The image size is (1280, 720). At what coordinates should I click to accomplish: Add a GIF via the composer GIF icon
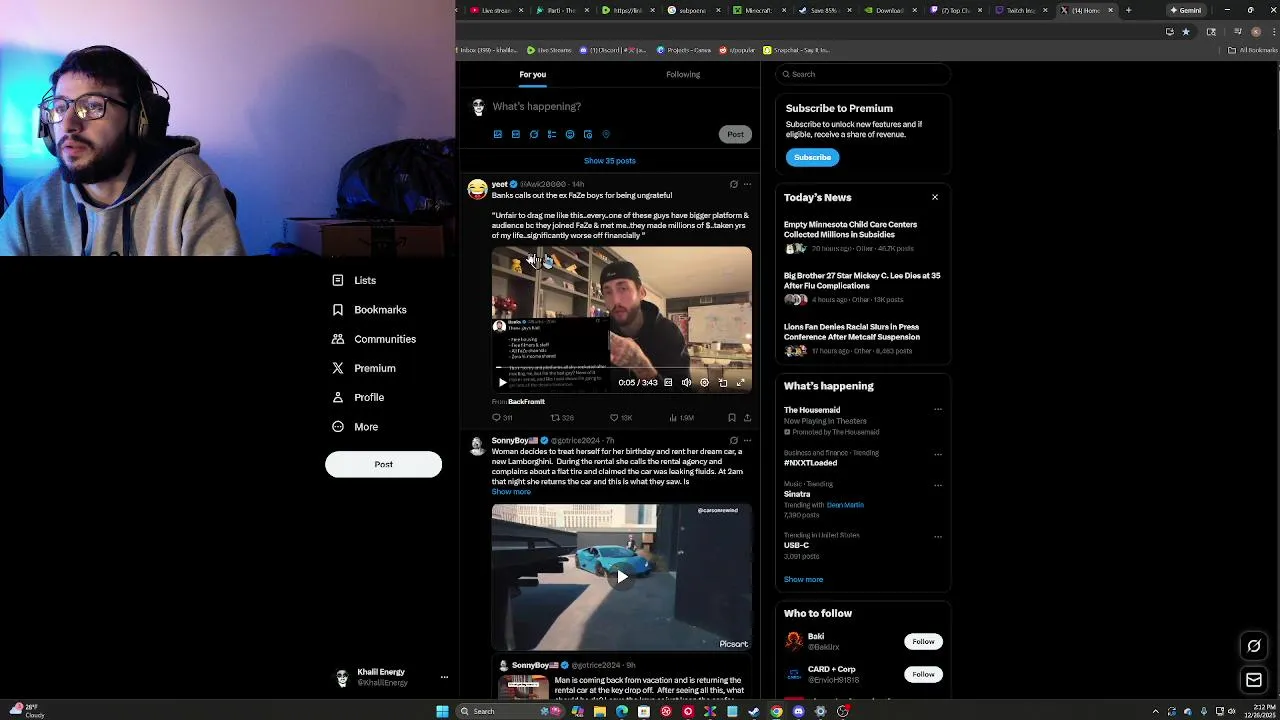(515, 134)
